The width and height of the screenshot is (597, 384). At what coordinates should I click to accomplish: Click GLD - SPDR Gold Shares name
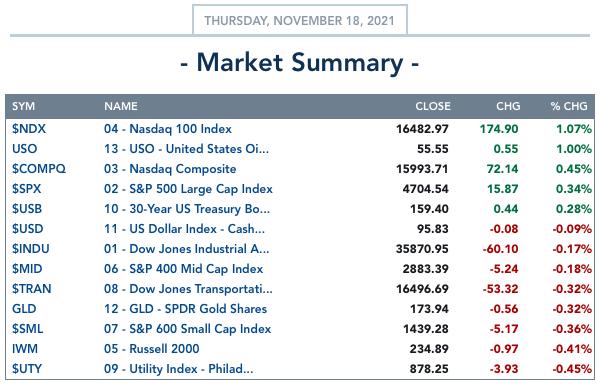point(185,309)
